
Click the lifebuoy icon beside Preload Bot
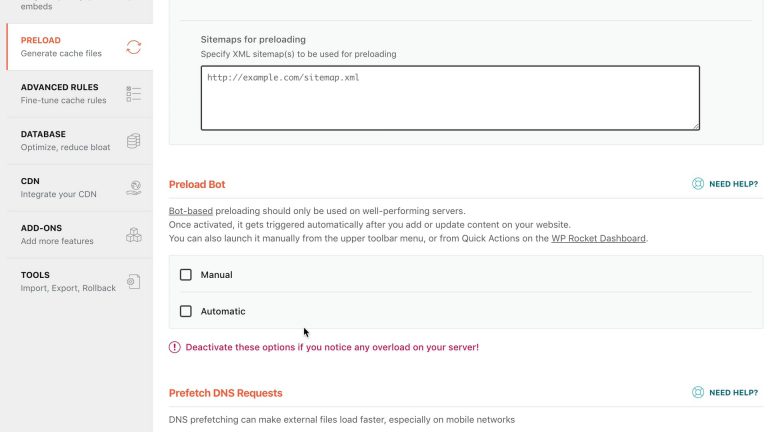pos(698,184)
